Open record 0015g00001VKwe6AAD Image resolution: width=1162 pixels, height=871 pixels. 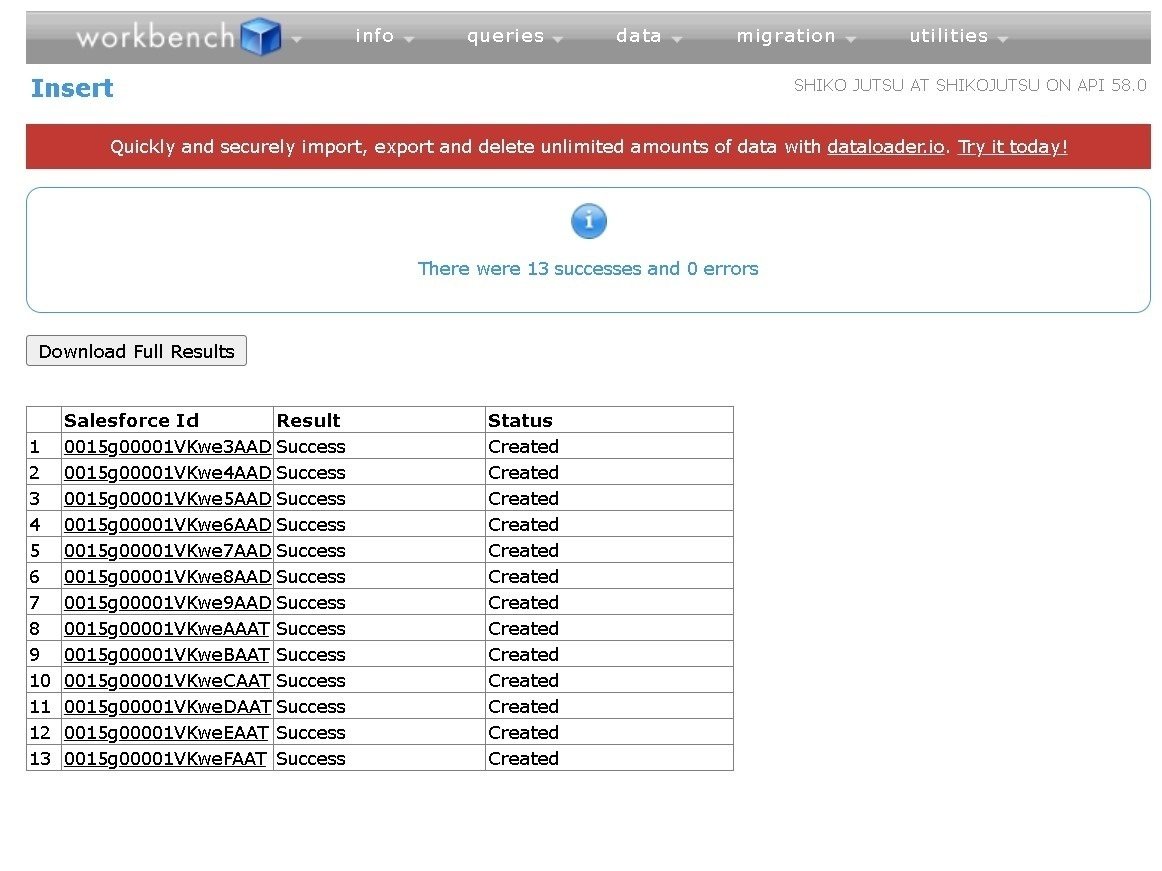167,524
